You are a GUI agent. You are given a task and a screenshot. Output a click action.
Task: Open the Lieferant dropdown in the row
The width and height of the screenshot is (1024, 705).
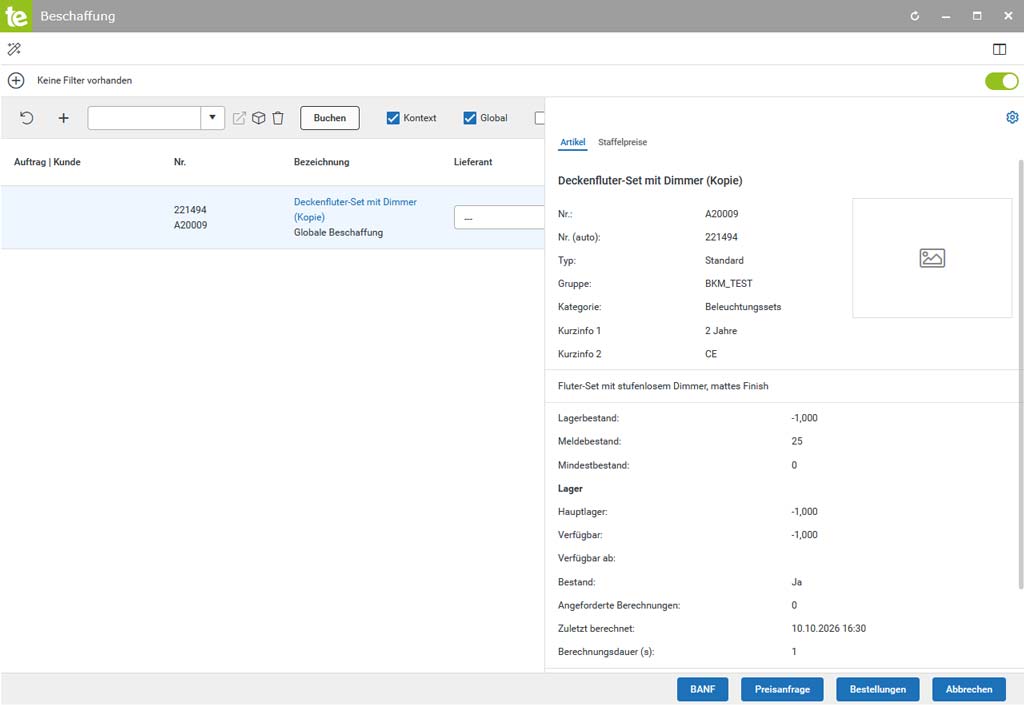[499, 217]
